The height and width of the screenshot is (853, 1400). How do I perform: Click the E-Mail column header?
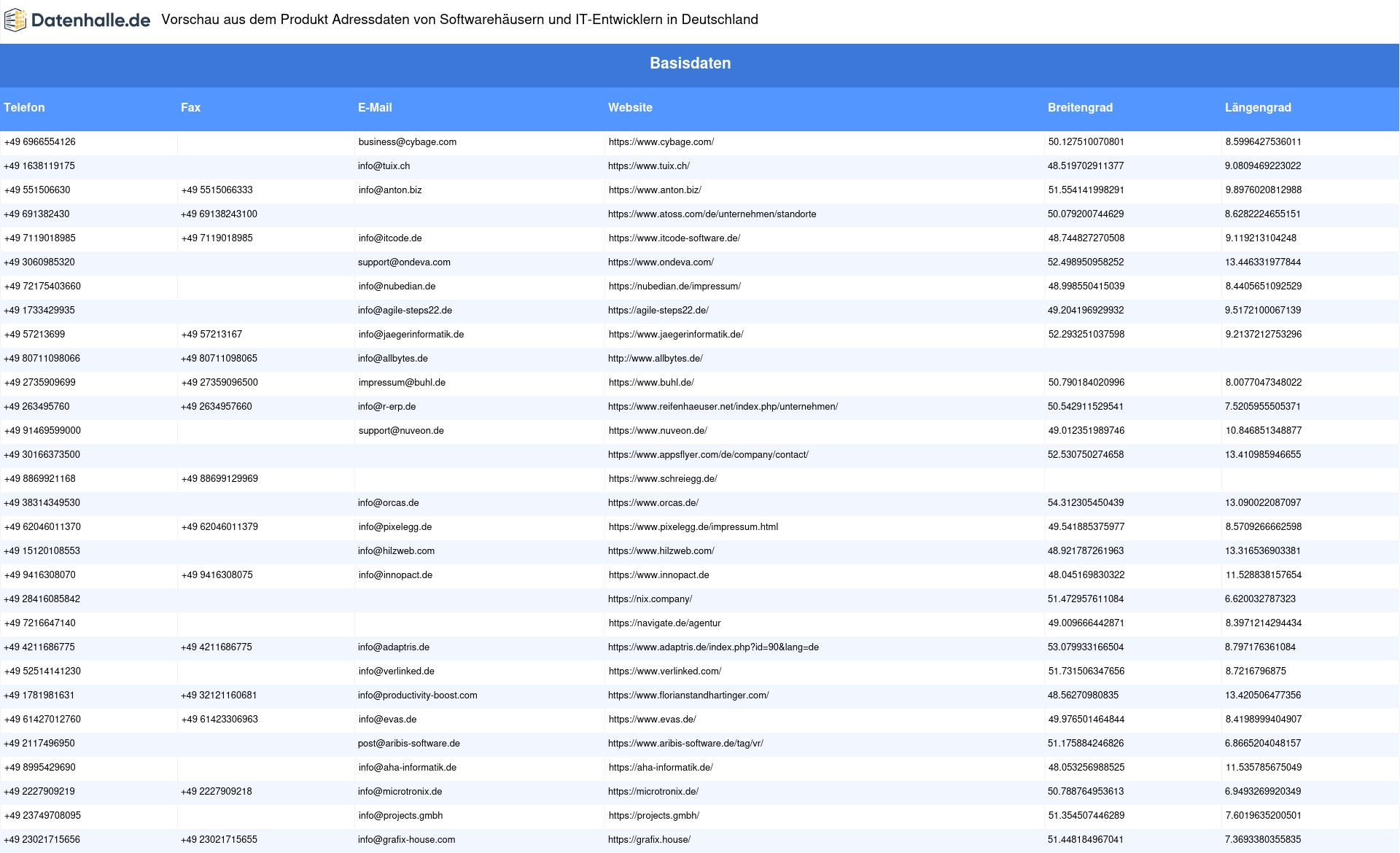[x=375, y=107]
